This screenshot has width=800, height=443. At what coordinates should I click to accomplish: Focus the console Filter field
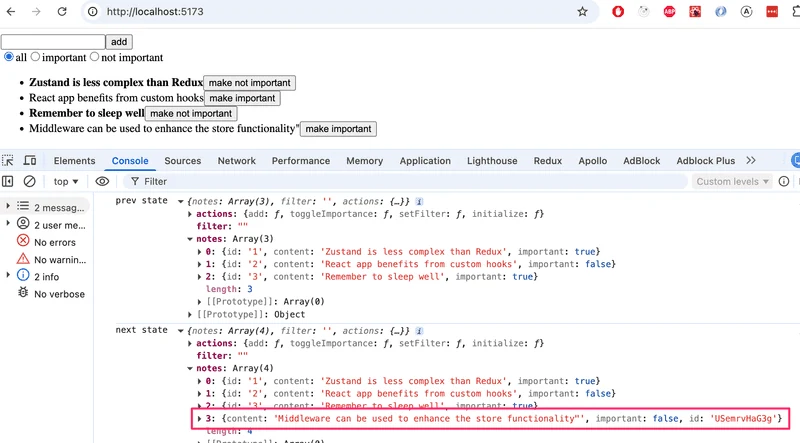[x=406, y=181]
